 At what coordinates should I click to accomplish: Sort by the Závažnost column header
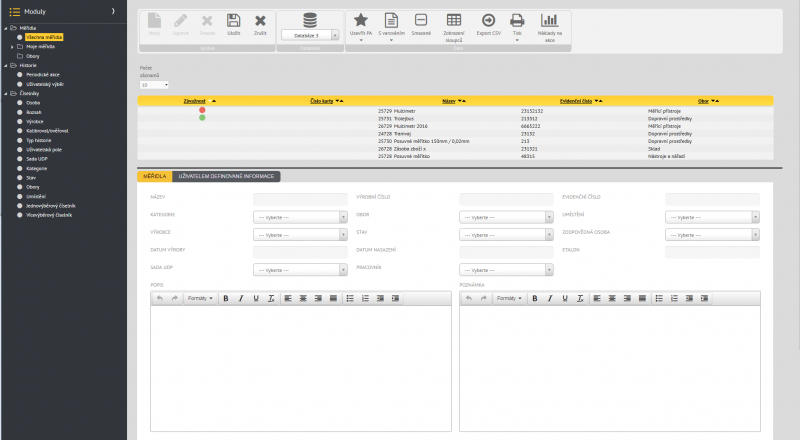pos(194,101)
